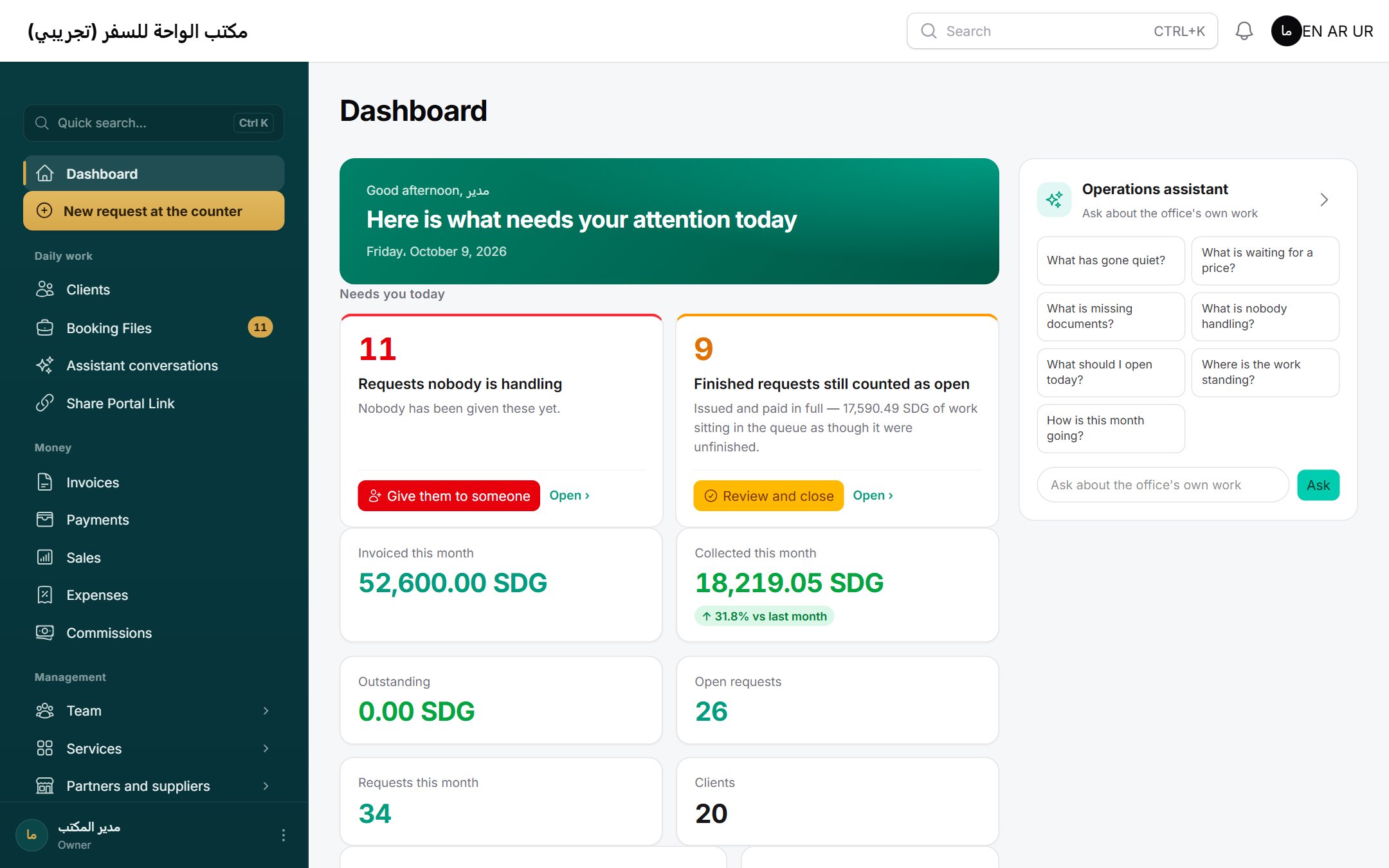Viewport: 1389px width, 868px height.
Task: Open Expenses in the sidebar
Action: pos(154,595)
